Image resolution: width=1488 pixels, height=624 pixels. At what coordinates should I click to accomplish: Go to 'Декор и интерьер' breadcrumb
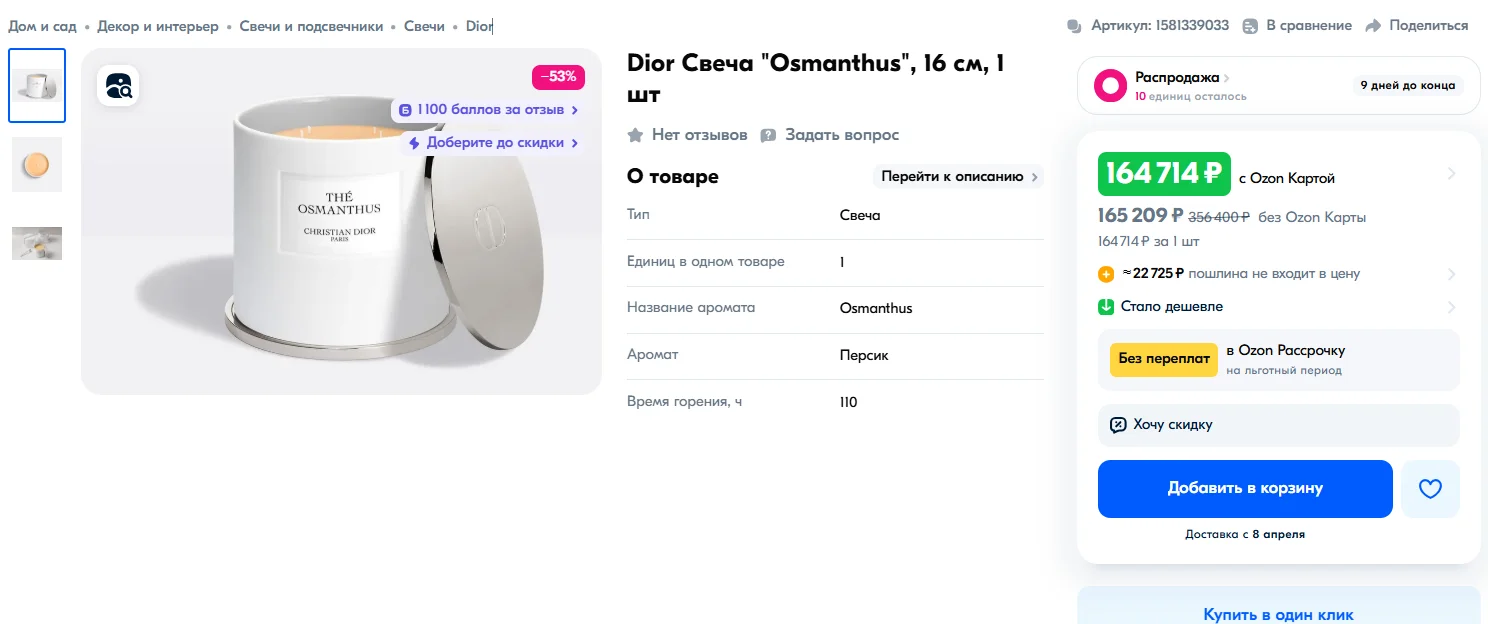click(x=158, y=26)
